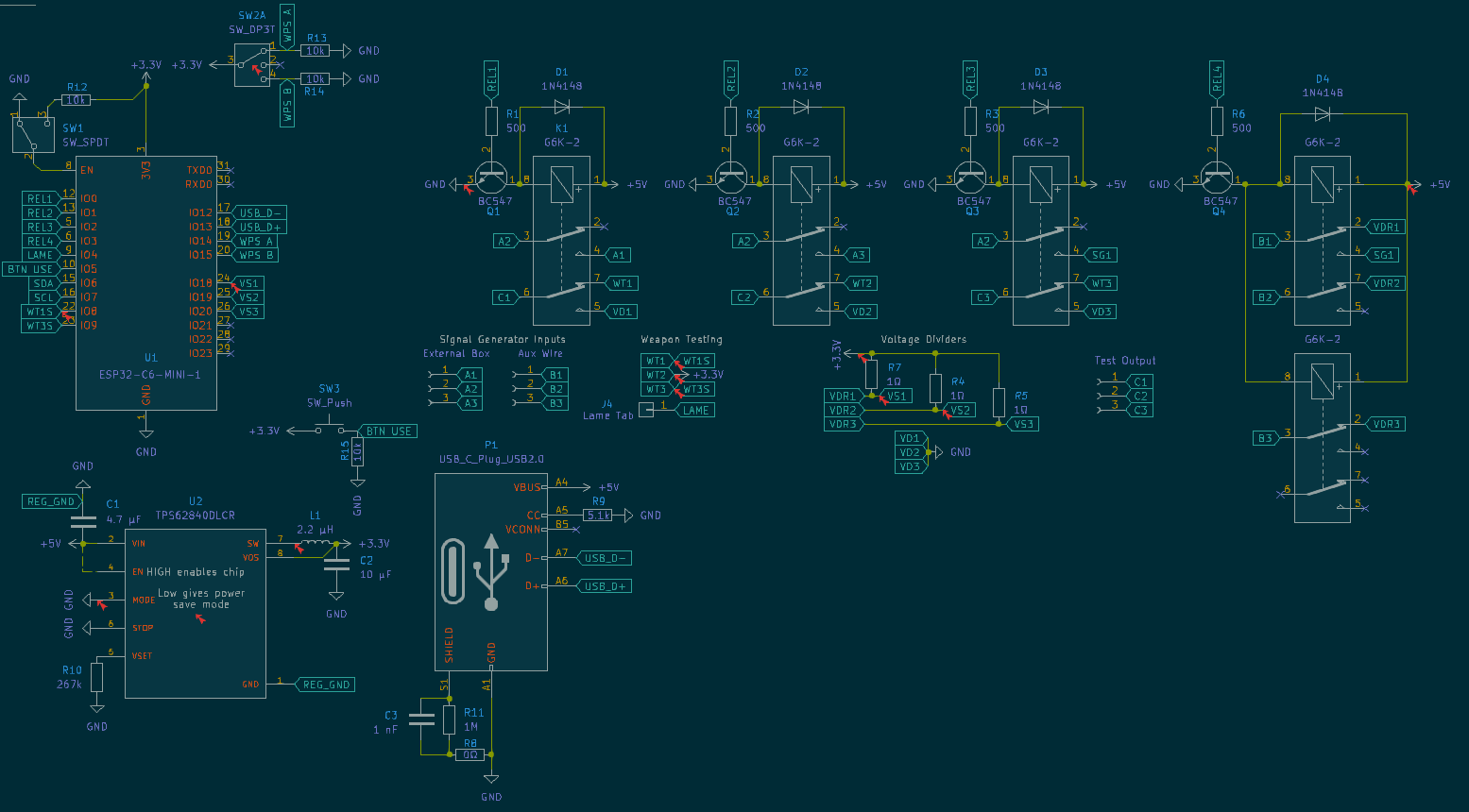1469x812 pixels.
Task: Select the +5V power symbol at VBUS
Action: tap(589, 486)
